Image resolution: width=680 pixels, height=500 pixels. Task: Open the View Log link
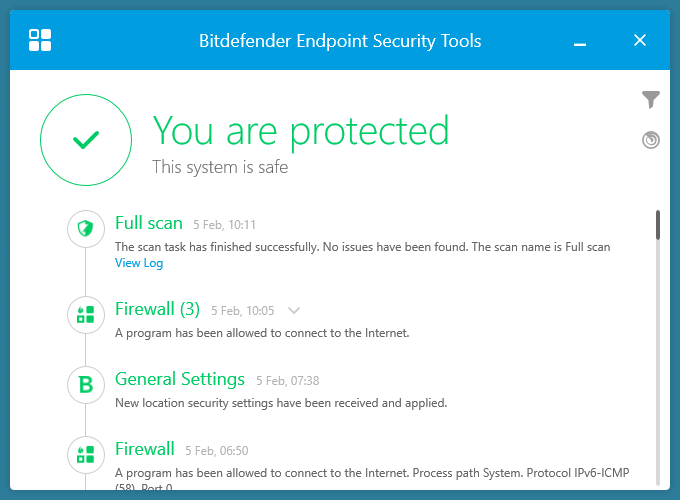139,263
